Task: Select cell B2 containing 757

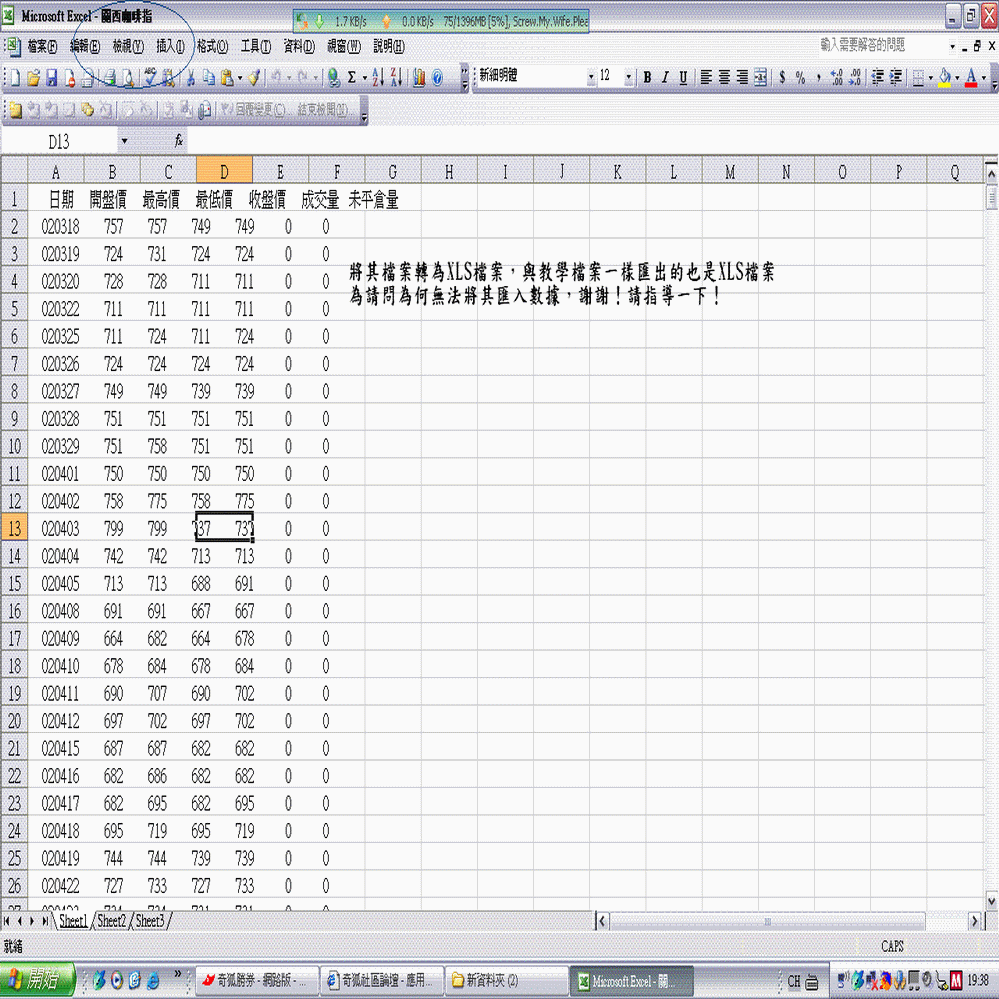Action: [112, 227]
